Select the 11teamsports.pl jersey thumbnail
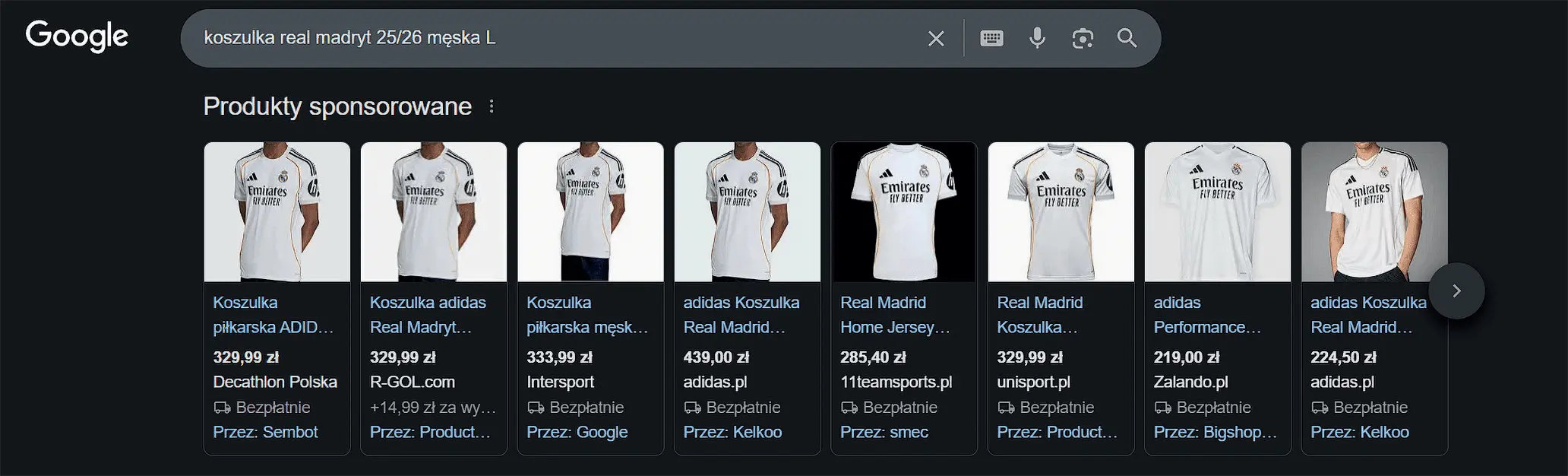Image resolution: width=1568 pixels, height=476 pixels. click(x=904, y=211)
